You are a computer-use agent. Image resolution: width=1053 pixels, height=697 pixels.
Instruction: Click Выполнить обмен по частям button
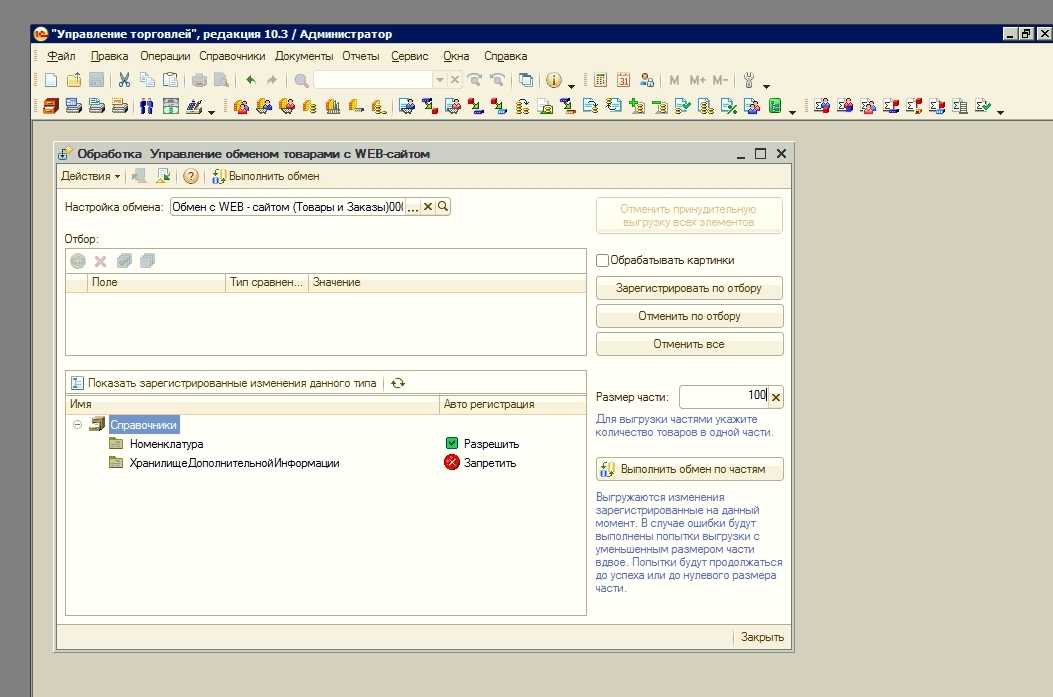point(689,469)
